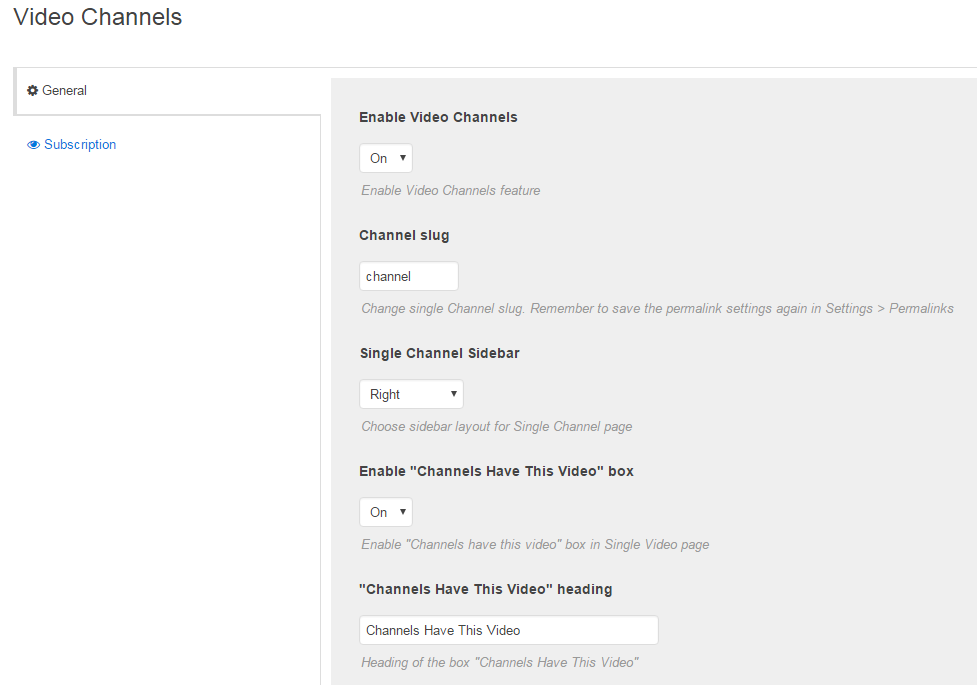Viewport: 977px width, 685px height.
Task: Click the Enable Video Channels label
Action: click(438, 117)
